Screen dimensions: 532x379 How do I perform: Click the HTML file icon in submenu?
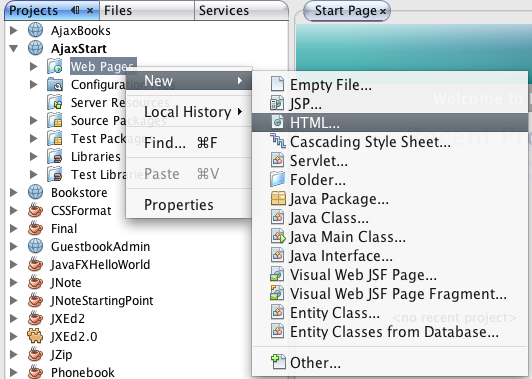[277, 122]
